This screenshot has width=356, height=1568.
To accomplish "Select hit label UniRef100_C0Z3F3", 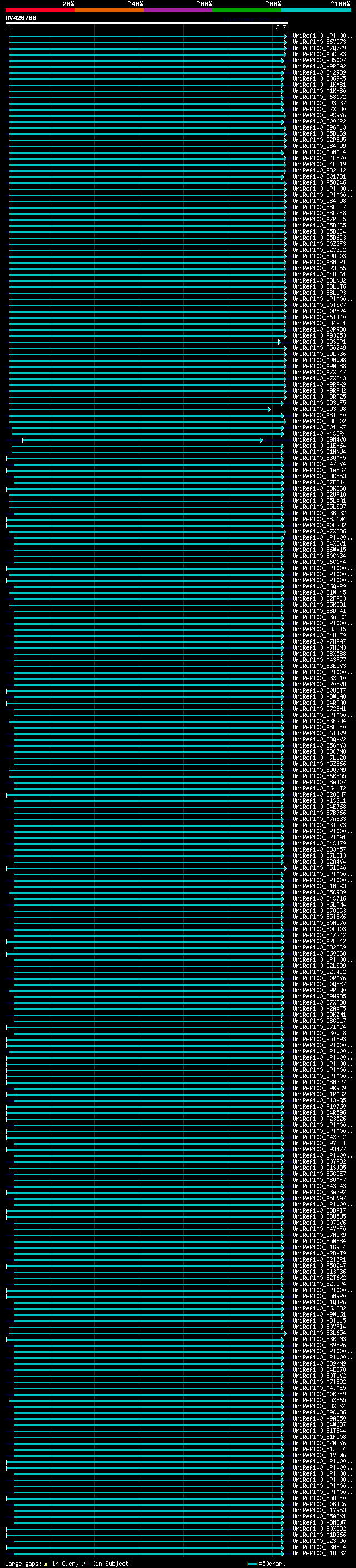I will pos(319,244).
